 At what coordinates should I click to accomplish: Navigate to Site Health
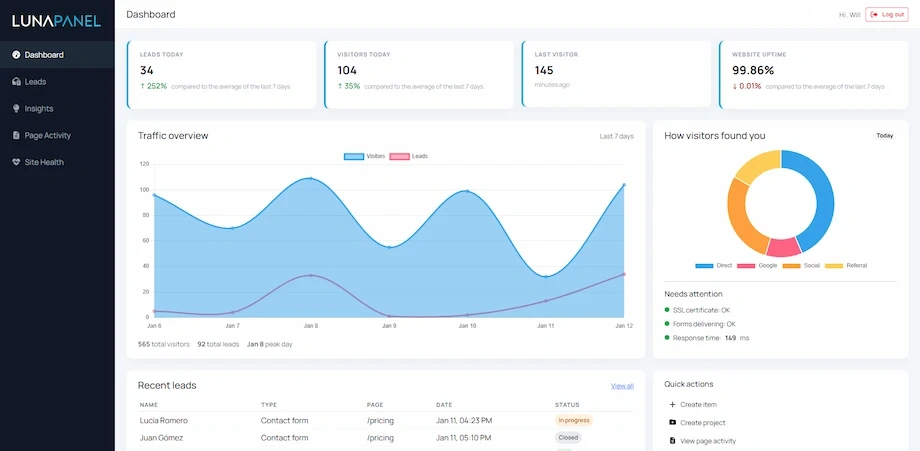[x=57, y=162]
